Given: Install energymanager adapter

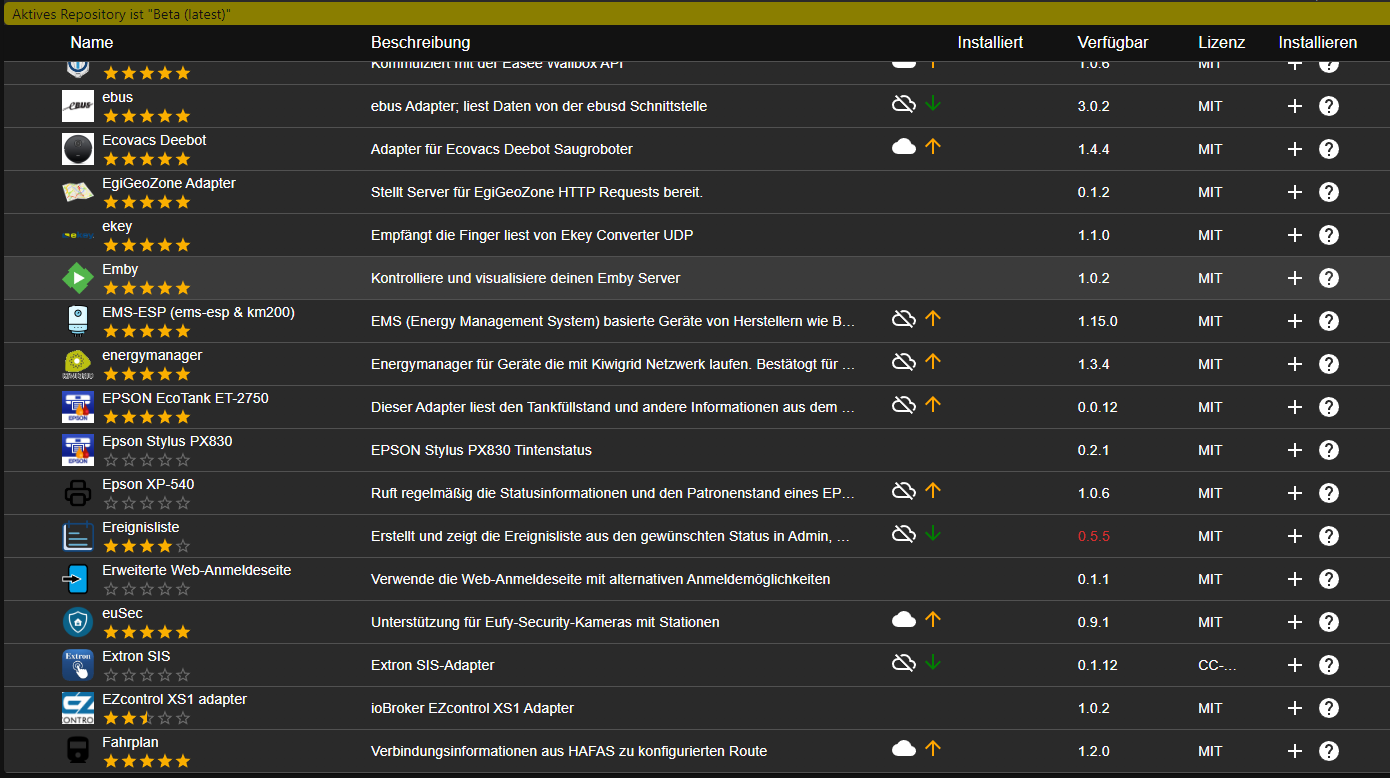Looking at the screenshot, I should tap(1294, 364).
